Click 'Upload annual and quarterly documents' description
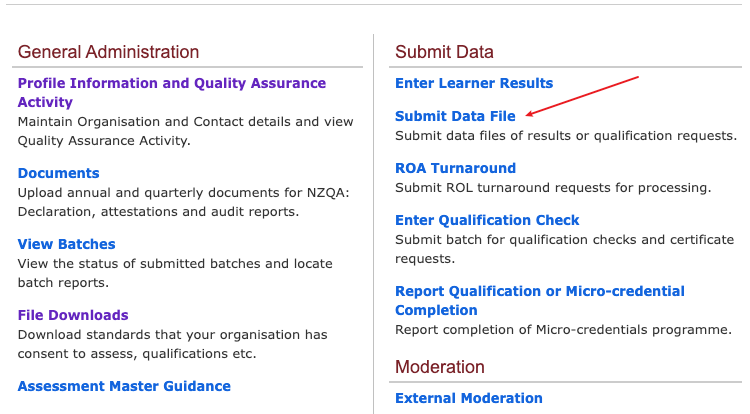Image resolution: width=750 pixels, height=414 pixels. [184, 202]
